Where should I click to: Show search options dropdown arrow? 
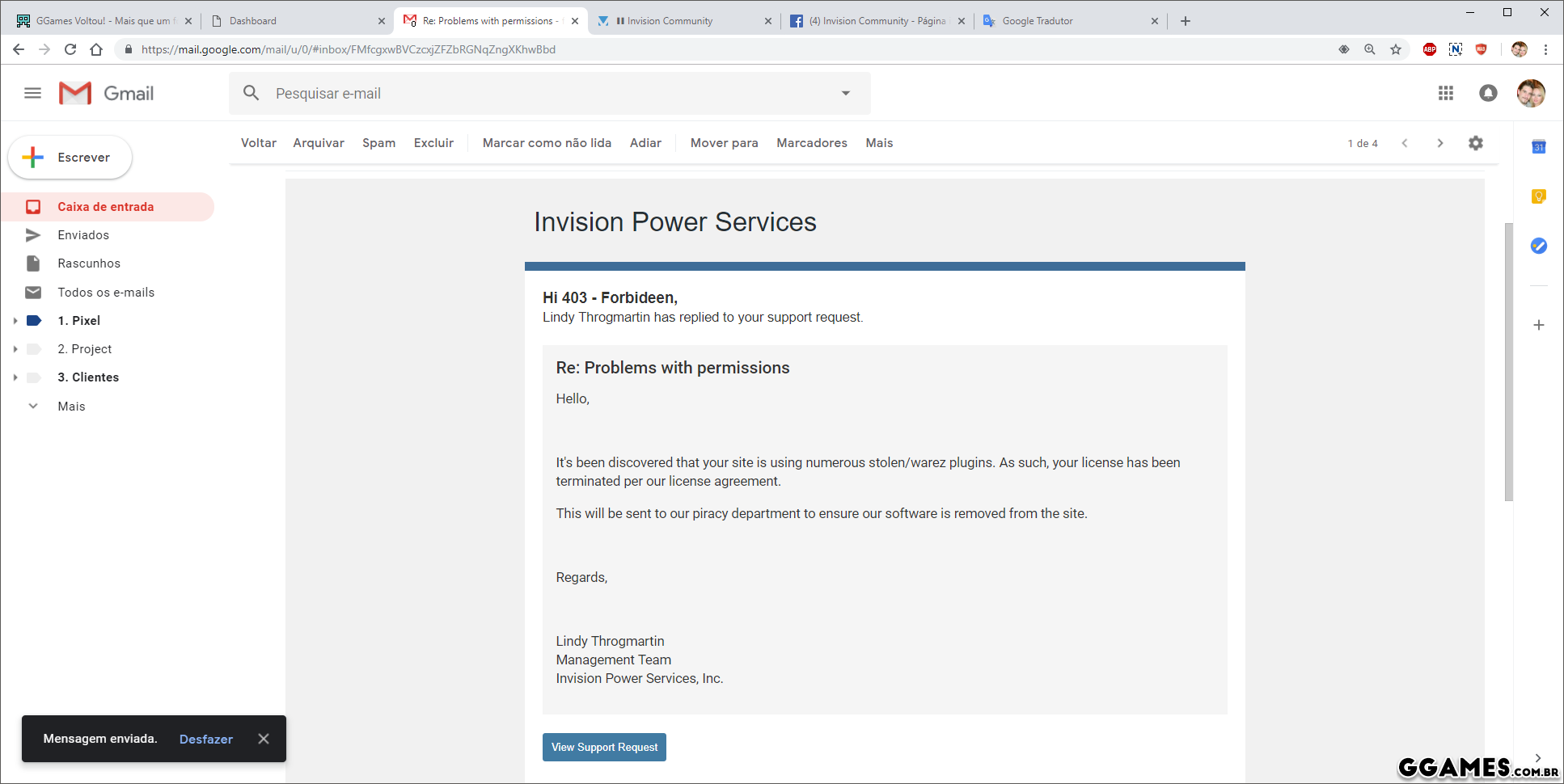click(846, 93)
